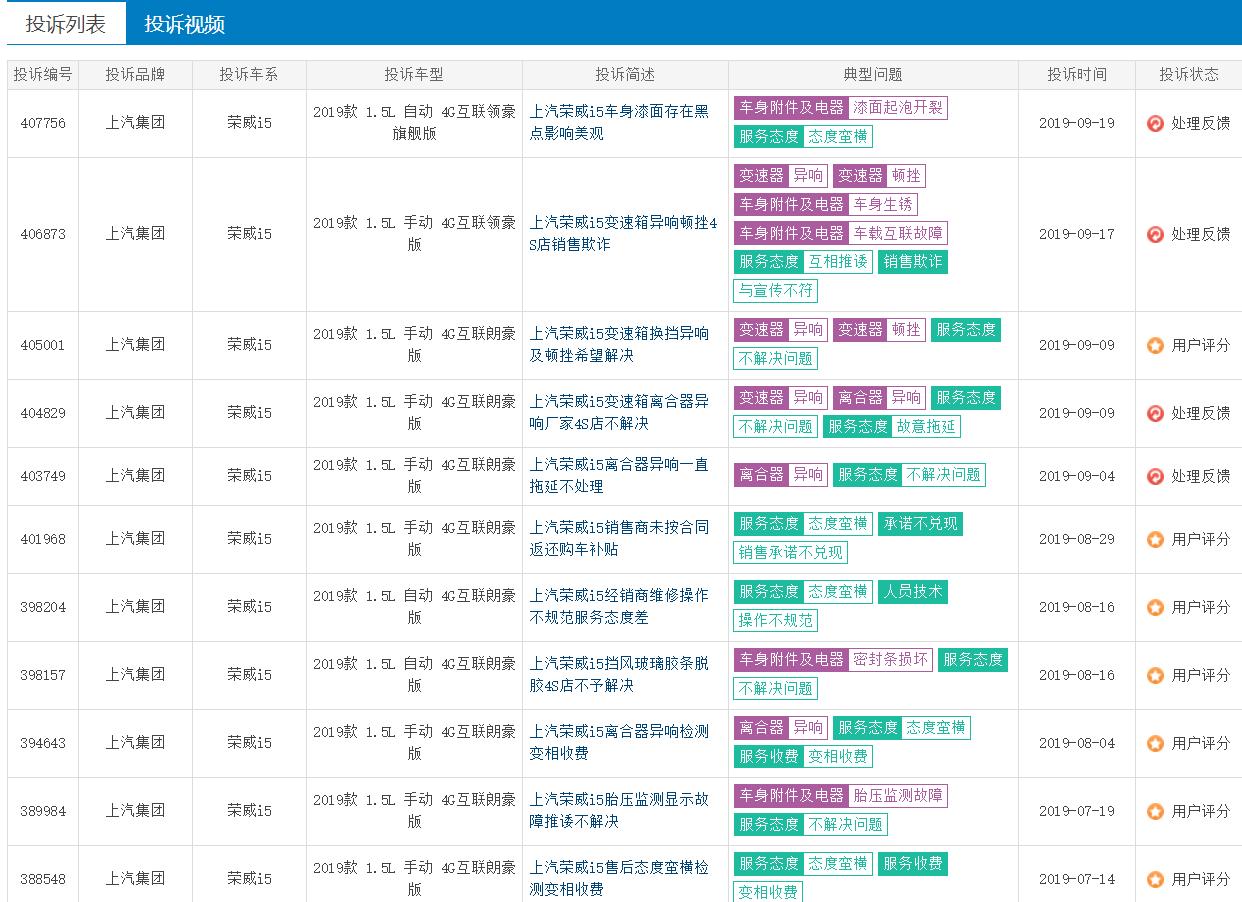Click the 投诉时间 column header

(x=1076, y=73)
